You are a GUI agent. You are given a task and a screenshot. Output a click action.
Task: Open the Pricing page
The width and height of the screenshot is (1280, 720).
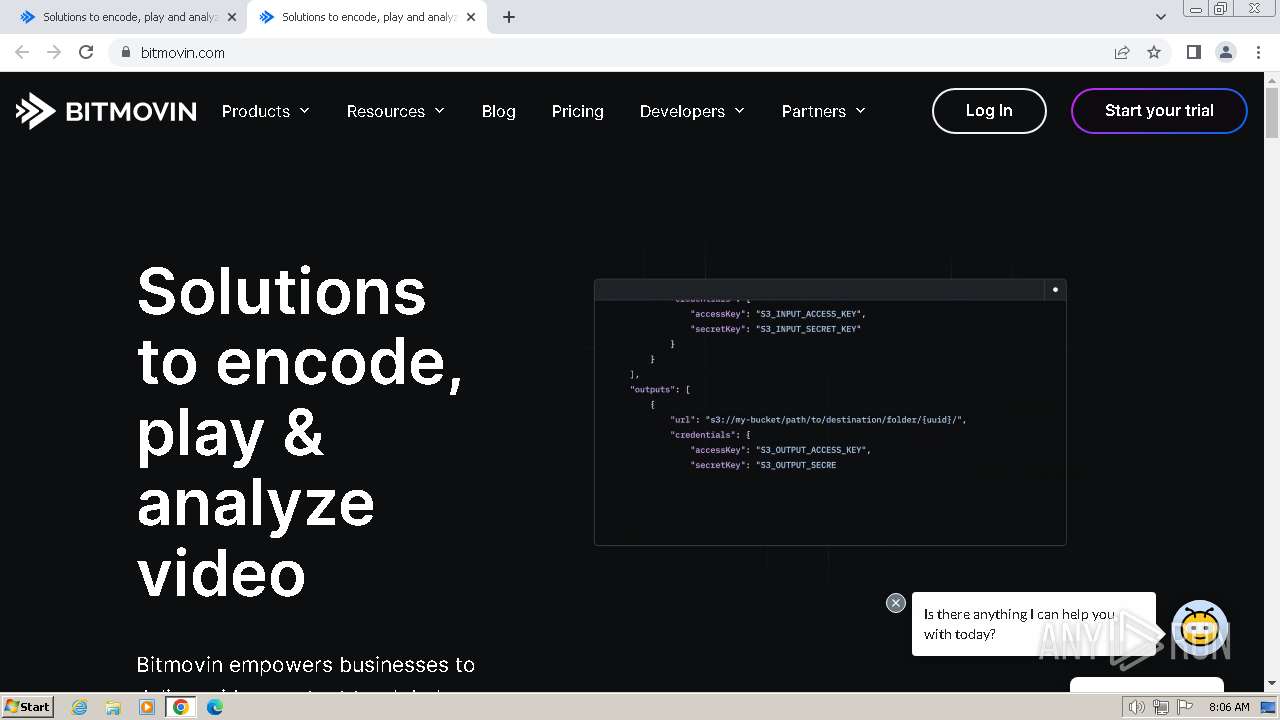click(578, 111)
